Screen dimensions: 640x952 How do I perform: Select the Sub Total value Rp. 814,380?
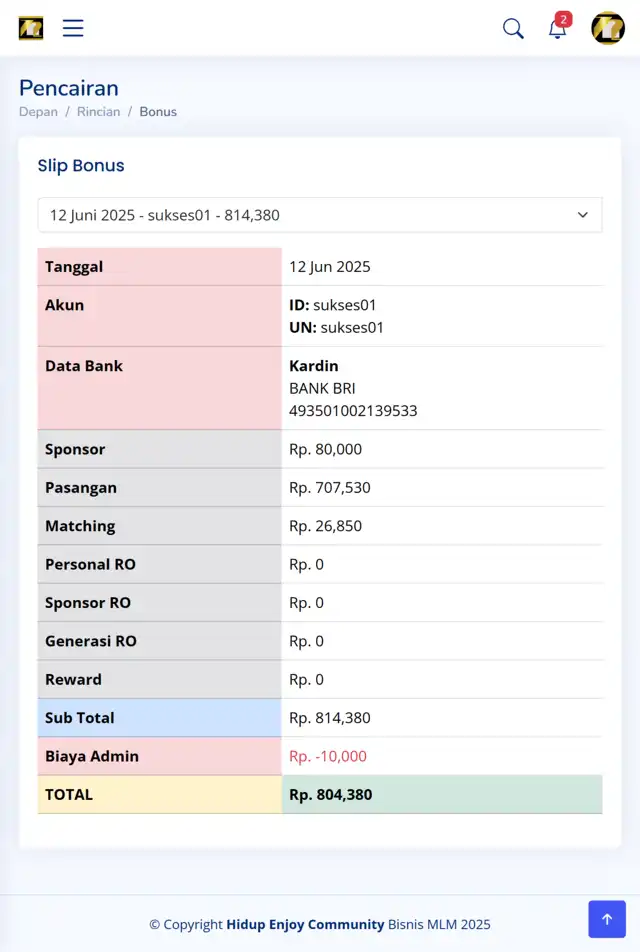click(330, 718)
